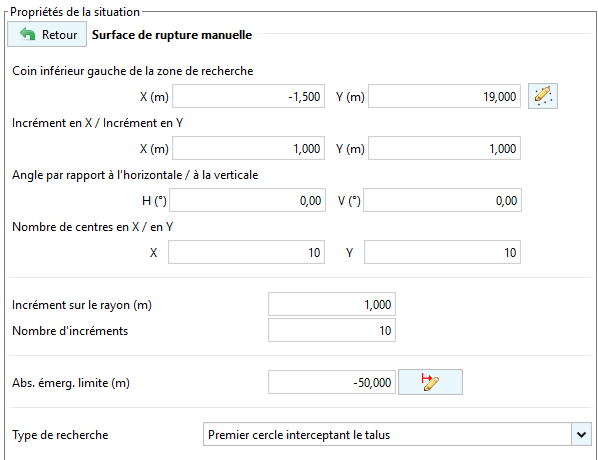Viewport: 598px width, 460px height.
Task: Click the vertical angle V (°) field
Action: point(442,200)
